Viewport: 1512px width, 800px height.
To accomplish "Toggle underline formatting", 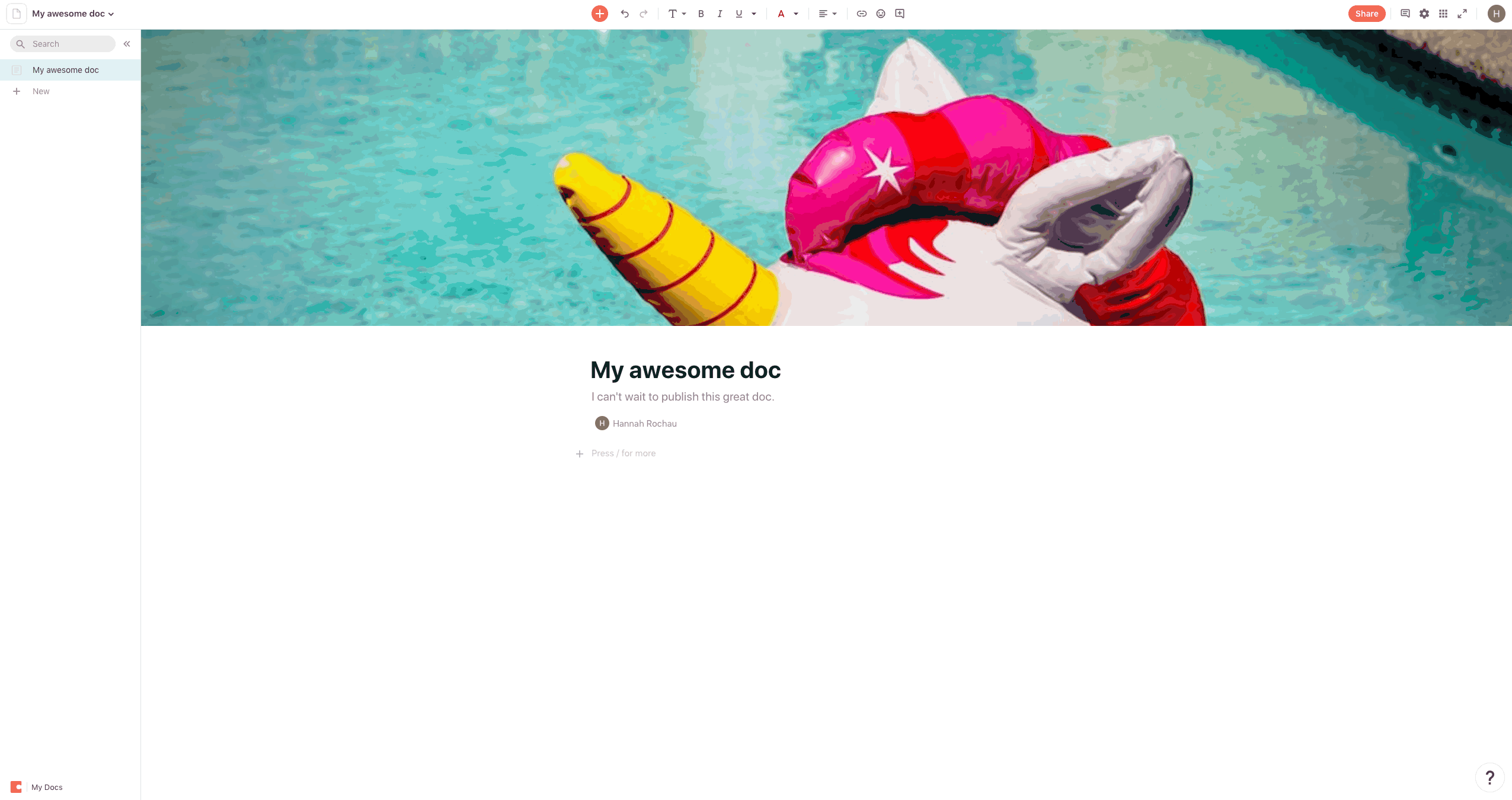I will coord(739,14).
